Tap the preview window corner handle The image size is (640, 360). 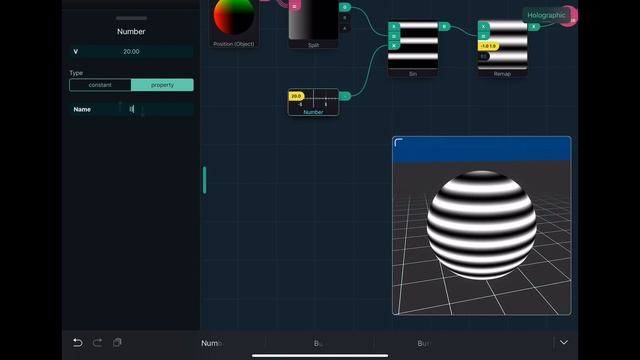(x=399, y=142)
